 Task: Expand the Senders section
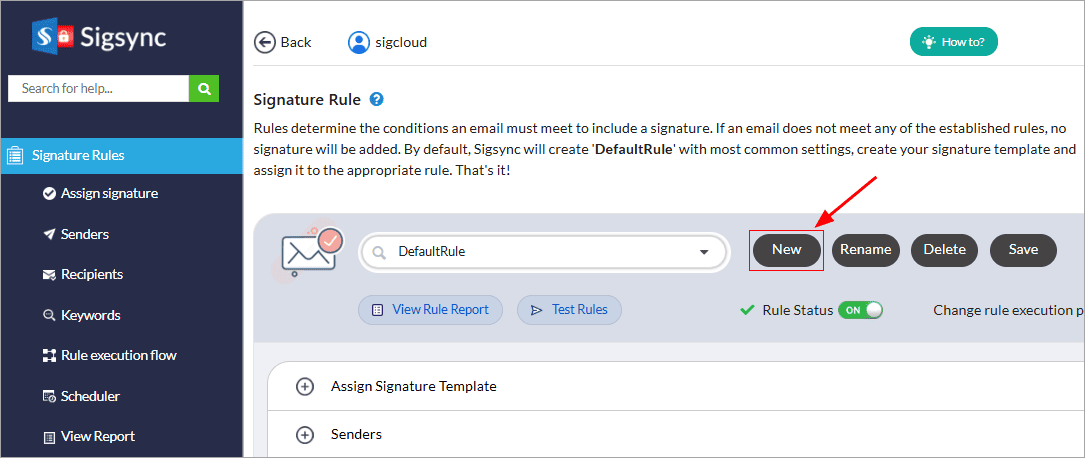pyautogui.click(x=305, y=435)
